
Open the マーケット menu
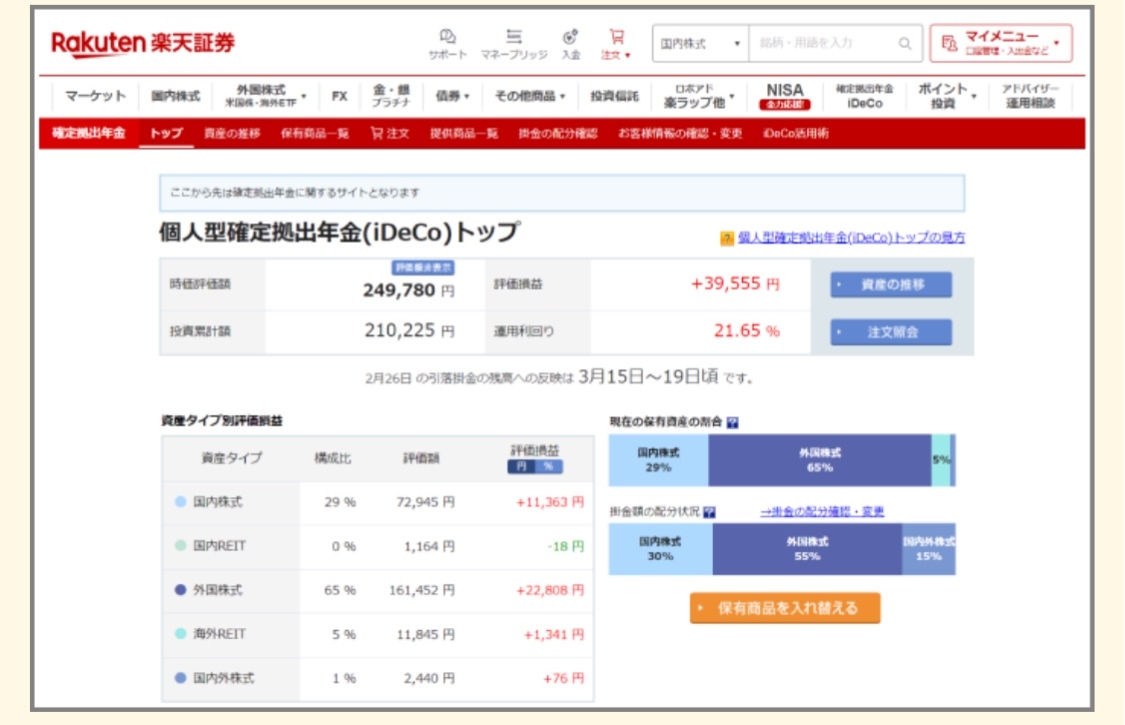point(95,96)
